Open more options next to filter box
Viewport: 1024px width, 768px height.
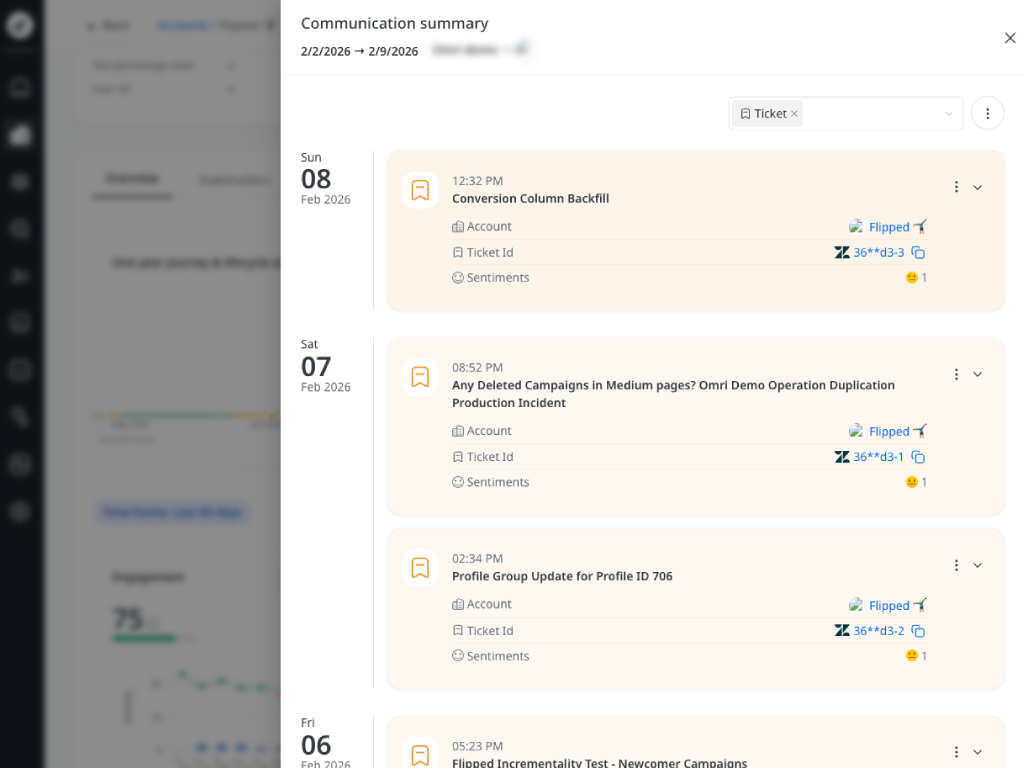[x=987, y=114]
